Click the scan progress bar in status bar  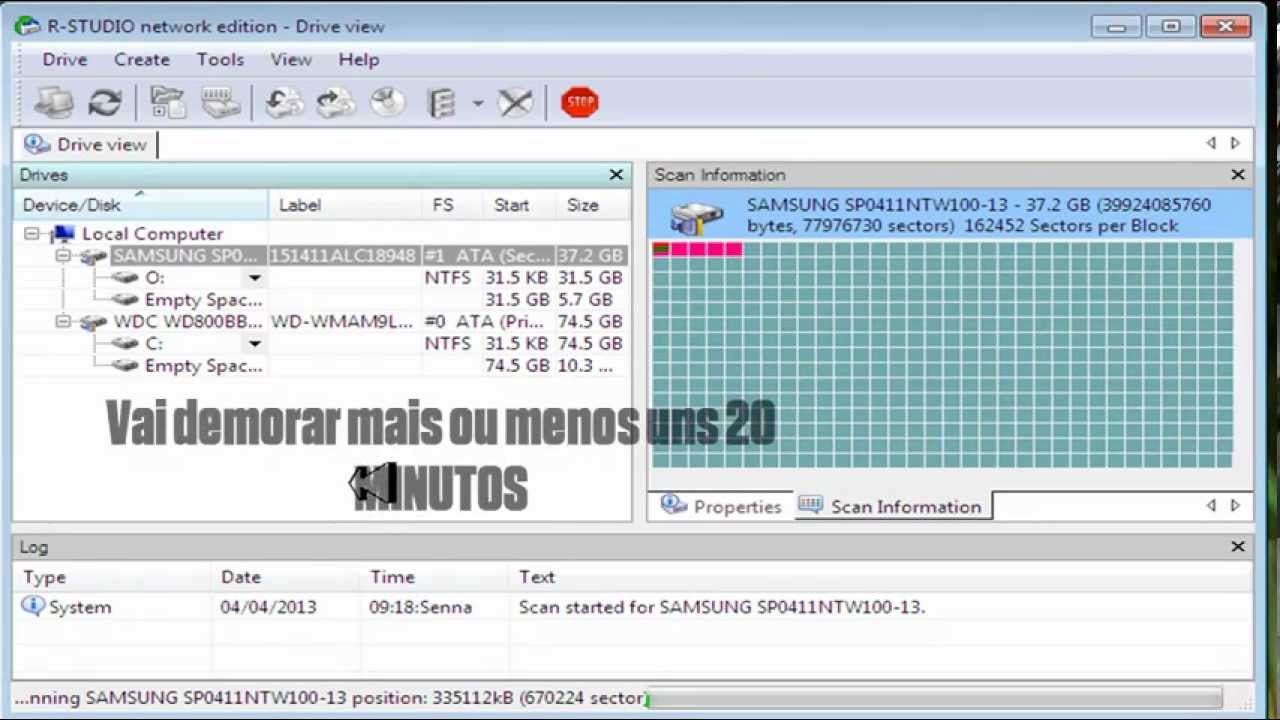(x=934, y=698)
